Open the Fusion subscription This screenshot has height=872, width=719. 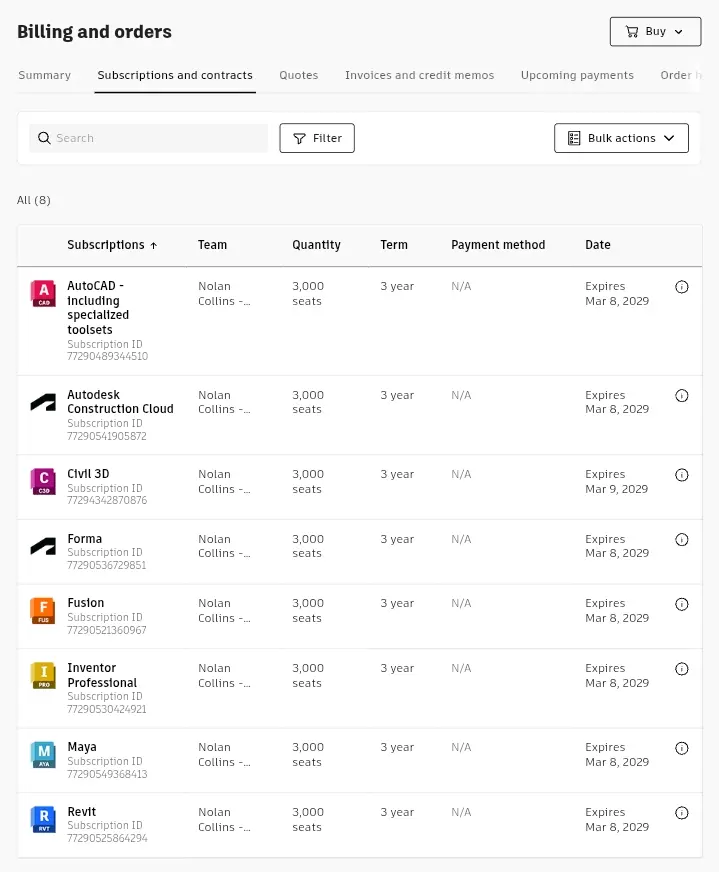point(86,603)
